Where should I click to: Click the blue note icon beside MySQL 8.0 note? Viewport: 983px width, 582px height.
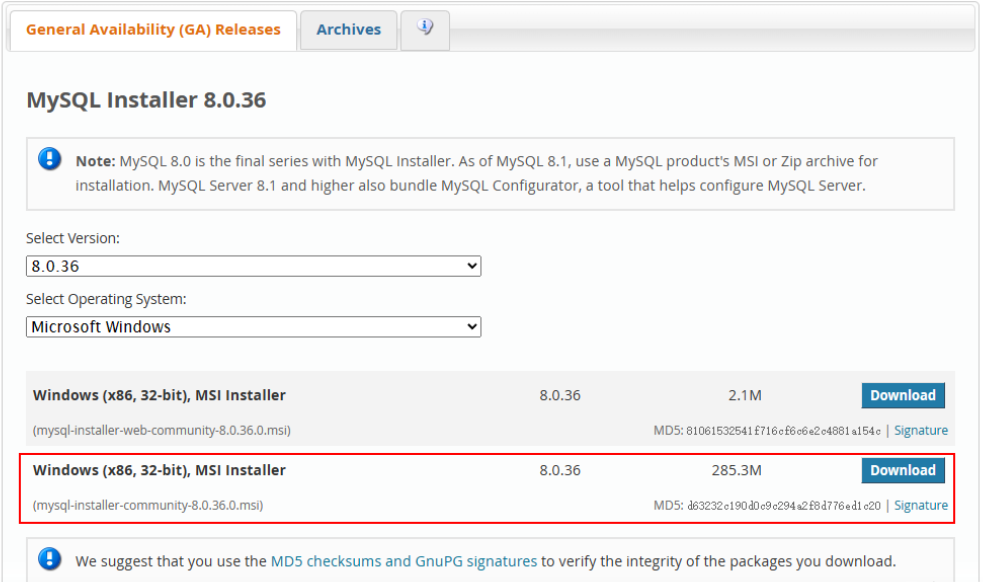(x=50, y=159)
